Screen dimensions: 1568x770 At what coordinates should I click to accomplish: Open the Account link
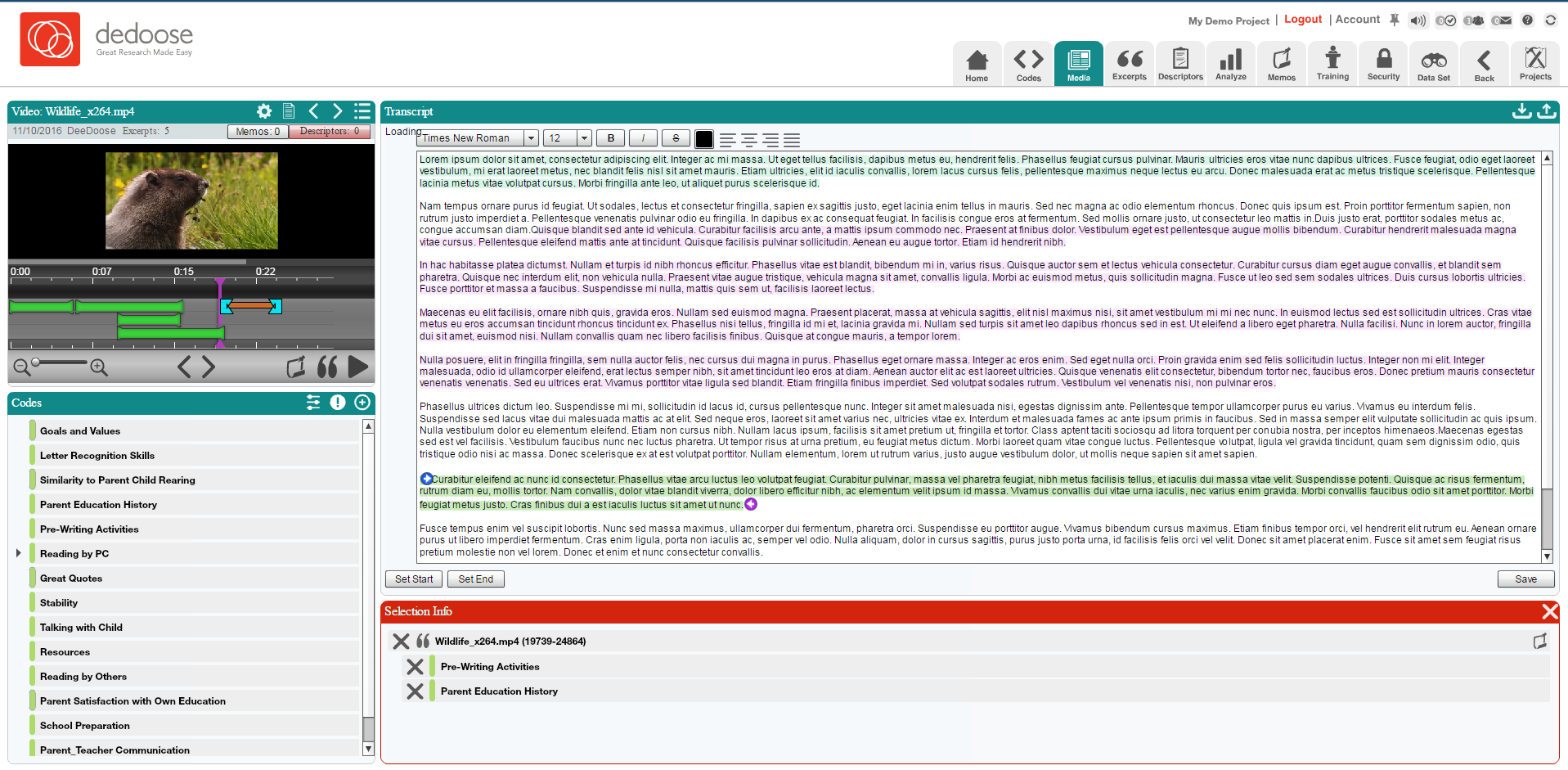coord(1358,20)
